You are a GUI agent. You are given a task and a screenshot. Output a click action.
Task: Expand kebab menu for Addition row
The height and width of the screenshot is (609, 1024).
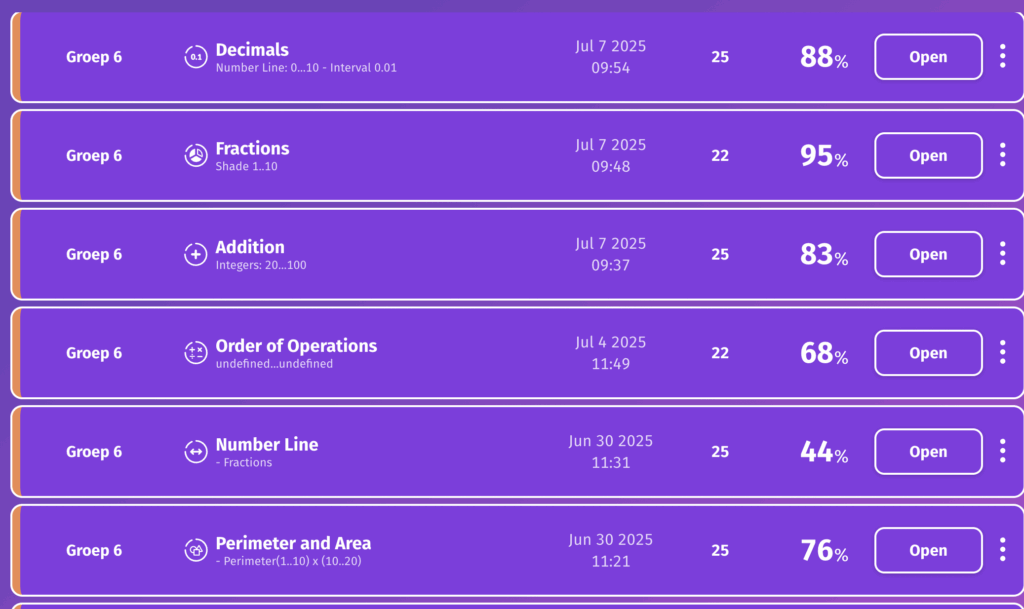pos(1002,254)
